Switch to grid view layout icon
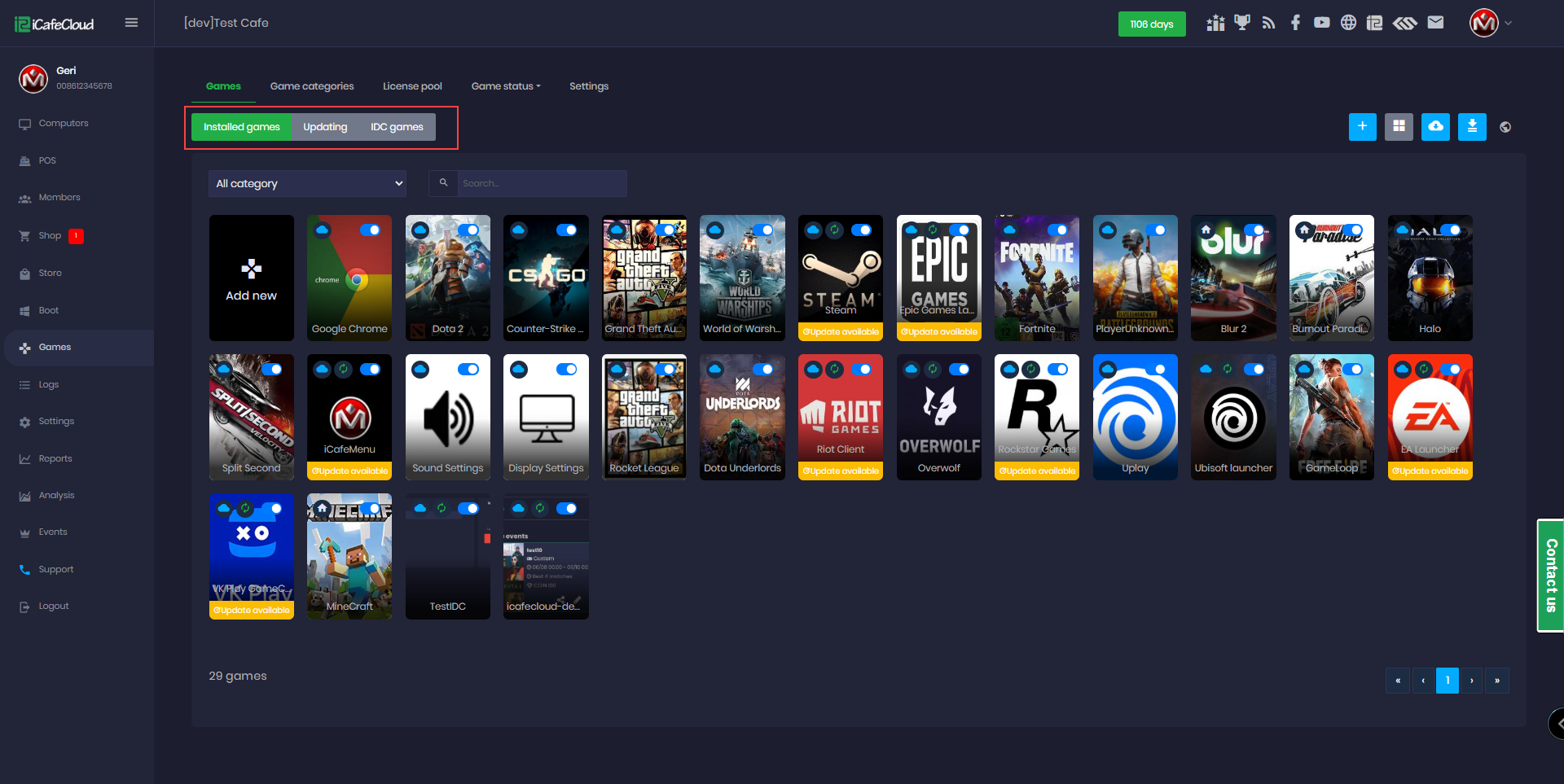Viewport: 1564px width, 784px height. click(x=1399, y=126)
